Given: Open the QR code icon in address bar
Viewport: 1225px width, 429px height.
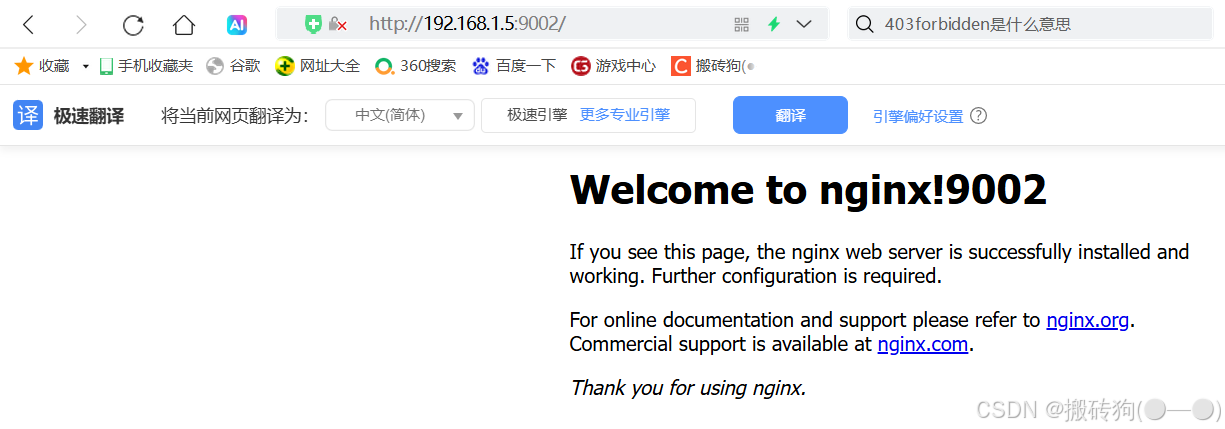Looking at the screenshot, I should 741,24.
